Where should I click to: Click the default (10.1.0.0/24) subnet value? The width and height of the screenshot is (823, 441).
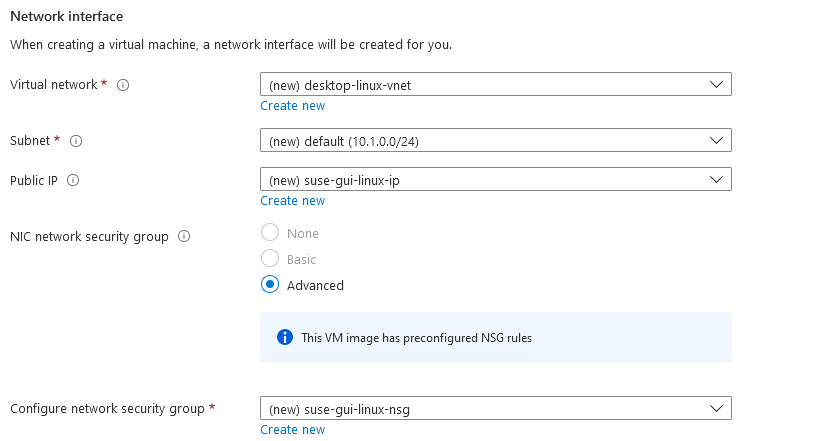click(344, 141)
